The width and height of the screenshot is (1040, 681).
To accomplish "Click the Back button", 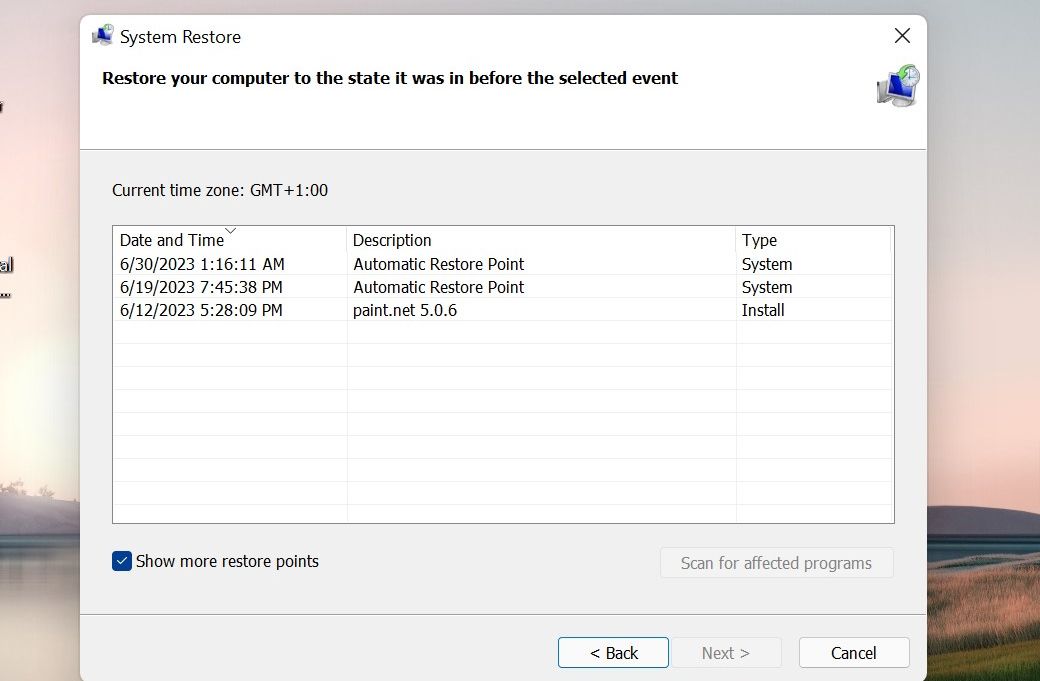I will (x=613, y=652).
